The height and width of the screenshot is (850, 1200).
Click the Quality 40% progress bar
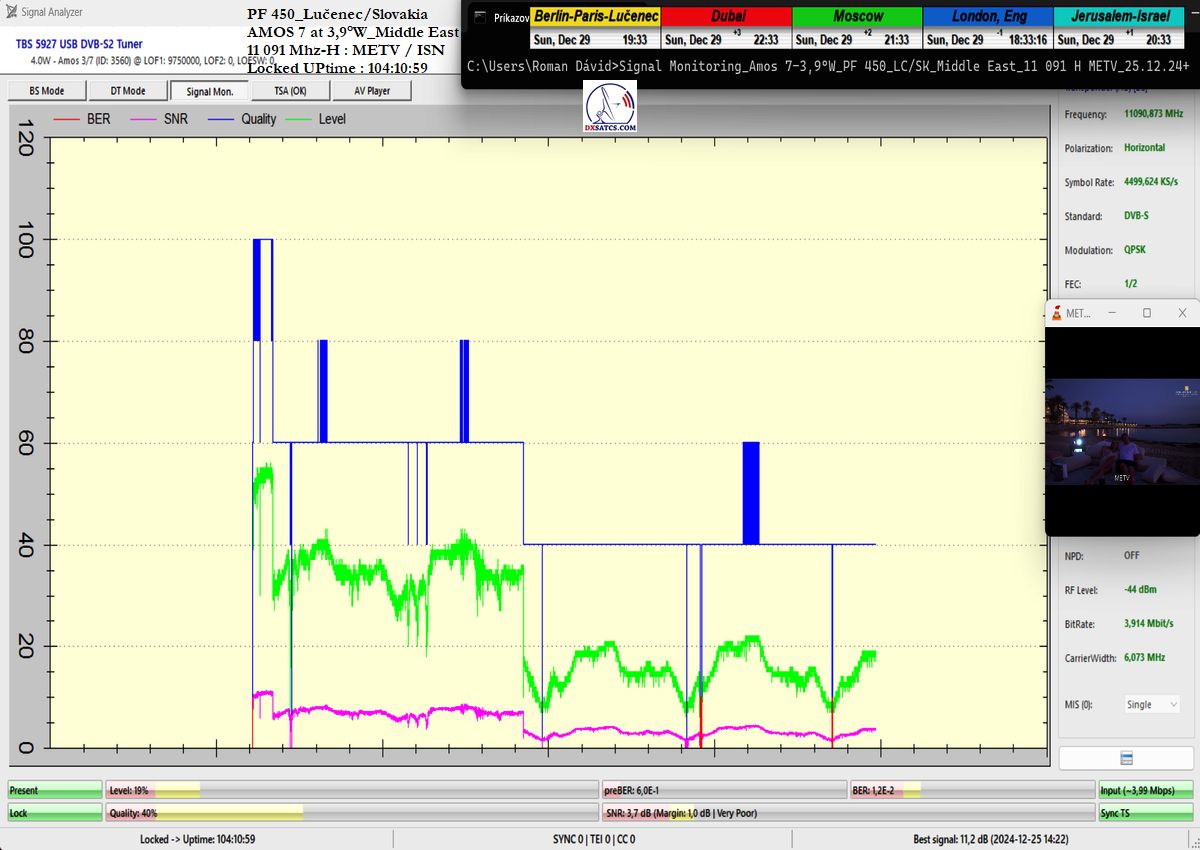[x=351, y=813]
